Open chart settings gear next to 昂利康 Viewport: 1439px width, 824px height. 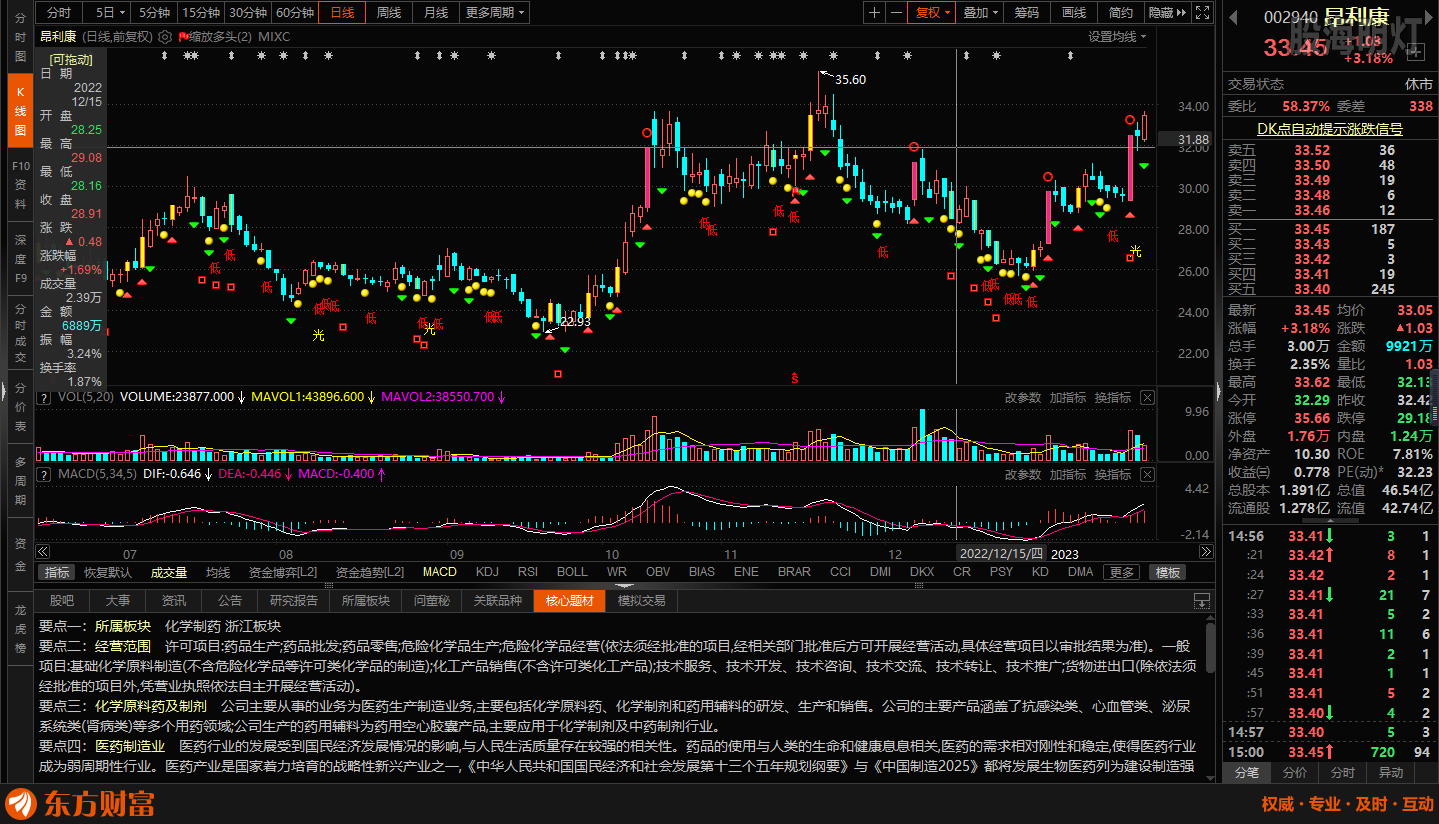pyautogui.click(x=165, y=36)
